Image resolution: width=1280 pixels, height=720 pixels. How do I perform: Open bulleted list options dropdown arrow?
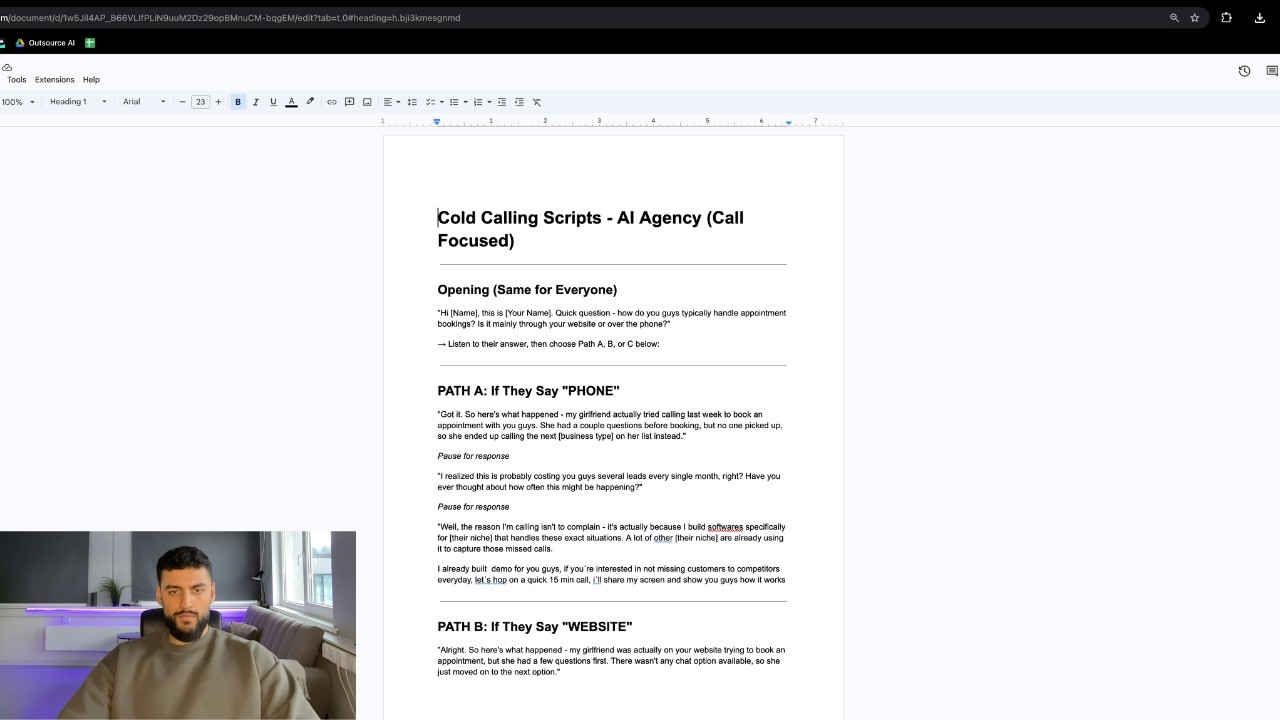[465, 102]
